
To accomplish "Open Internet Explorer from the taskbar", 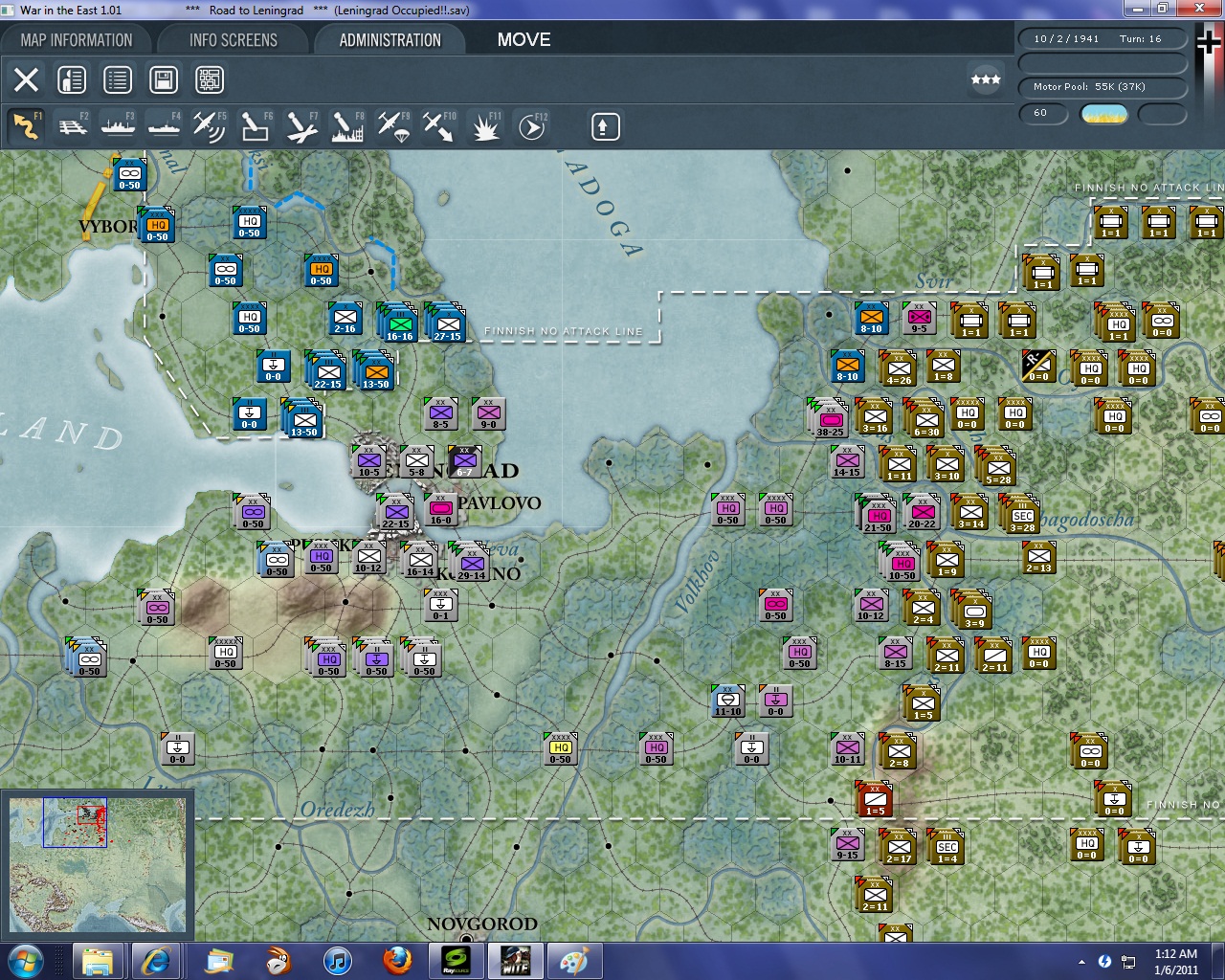I will (155, 961).
